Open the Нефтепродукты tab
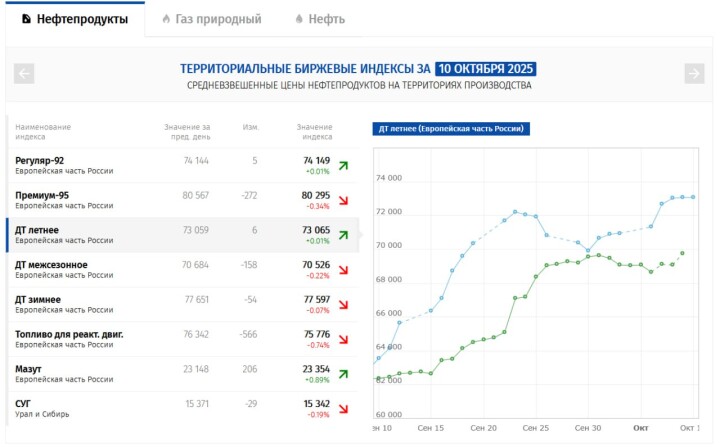 74,19
